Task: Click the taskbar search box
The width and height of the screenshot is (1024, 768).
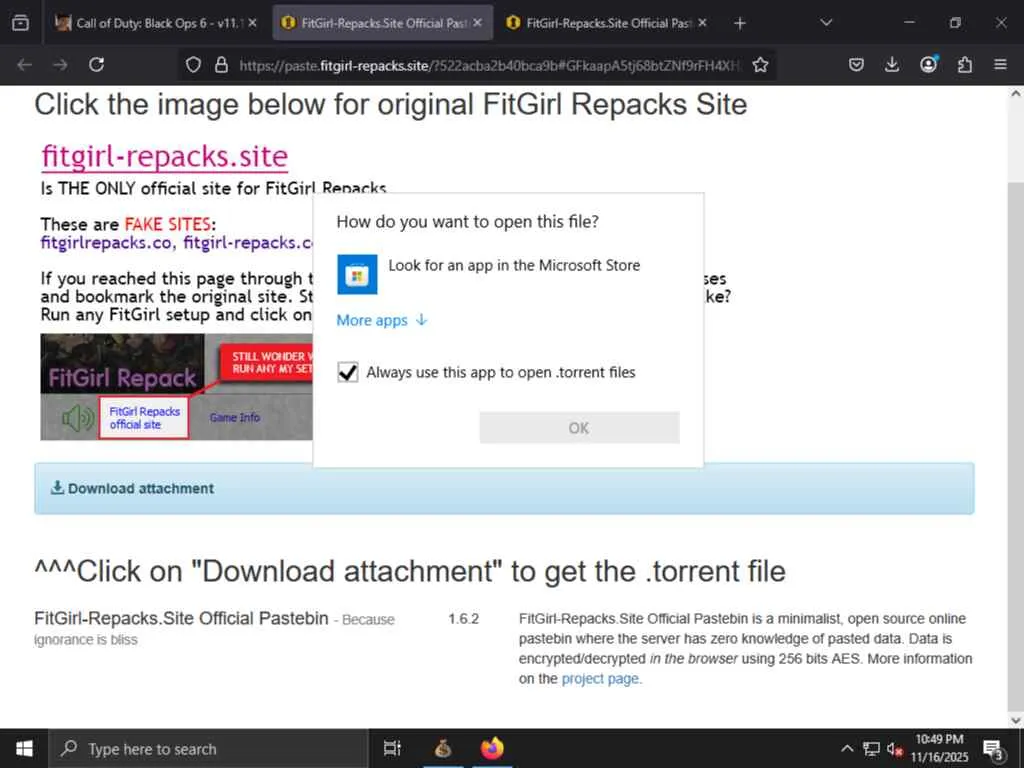Action: tap(209, 749)
